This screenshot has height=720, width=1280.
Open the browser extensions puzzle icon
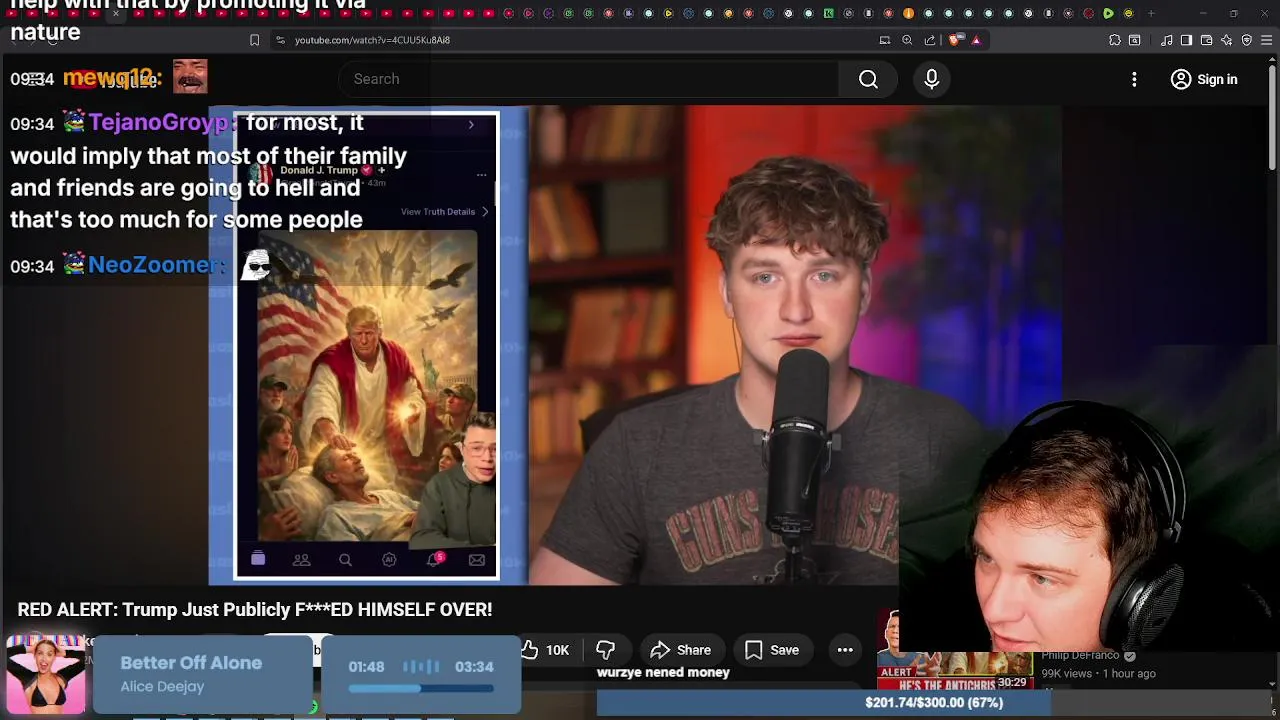click(x=1115, y=40)
